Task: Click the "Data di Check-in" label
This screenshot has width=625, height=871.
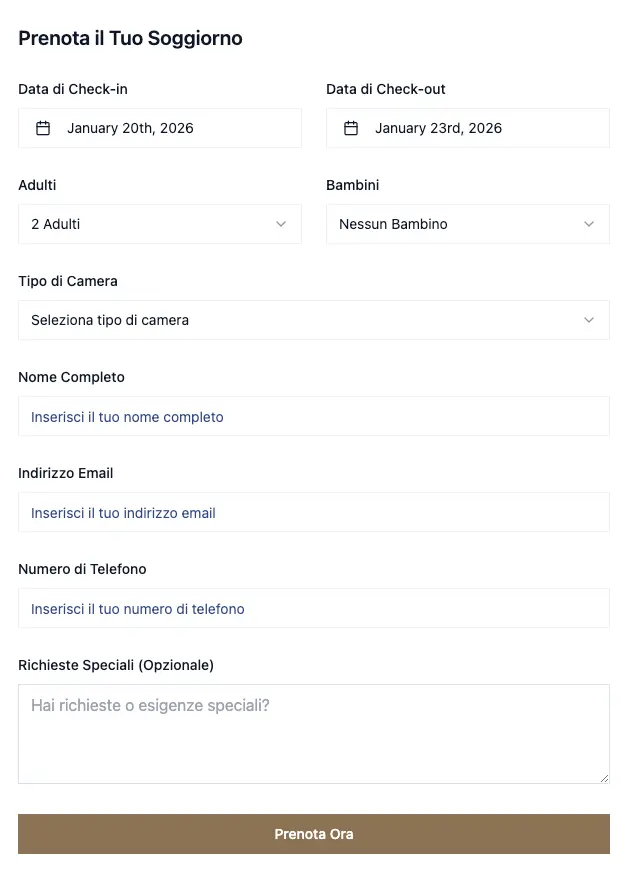Action: [x=73, y=89]
